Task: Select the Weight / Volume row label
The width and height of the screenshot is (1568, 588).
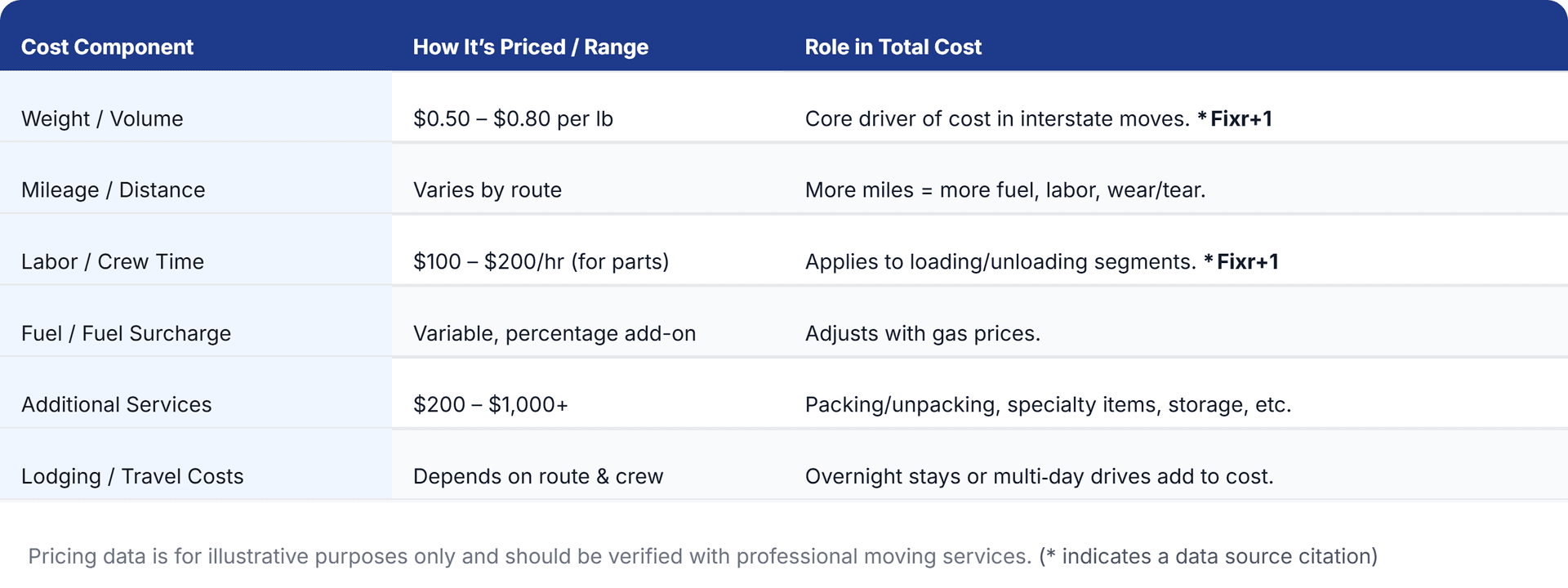Action: coord(102,118)
